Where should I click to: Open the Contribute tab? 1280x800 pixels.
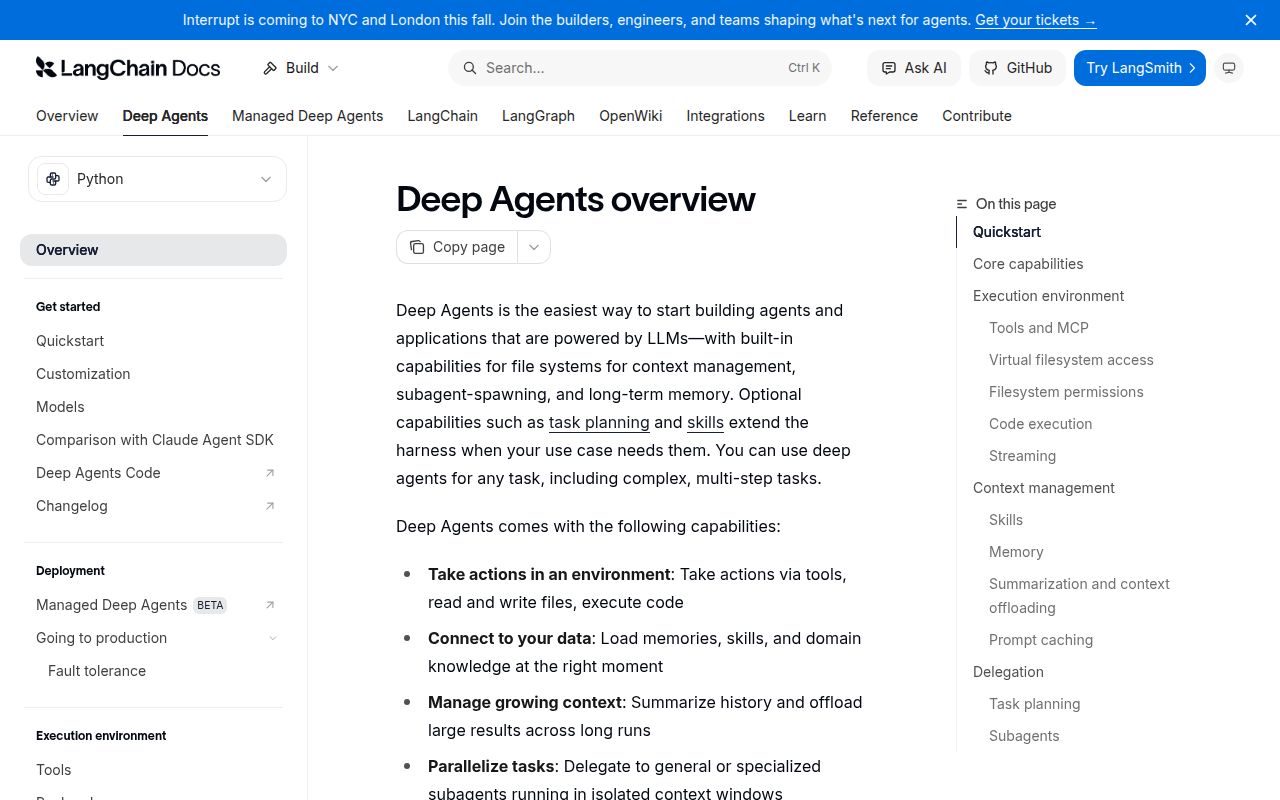point(977,116)
